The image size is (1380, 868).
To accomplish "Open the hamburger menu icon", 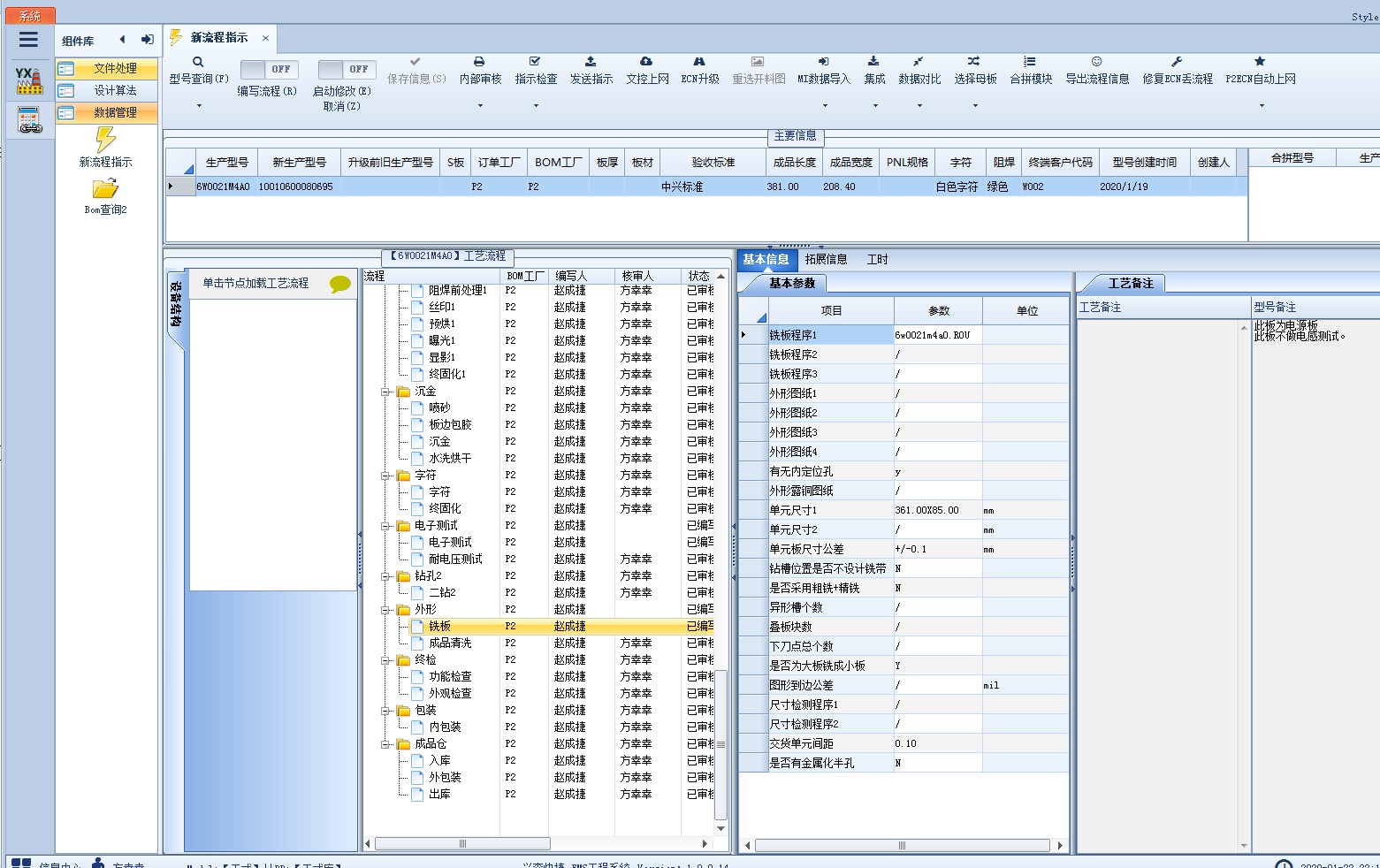I will pos(28,39).
